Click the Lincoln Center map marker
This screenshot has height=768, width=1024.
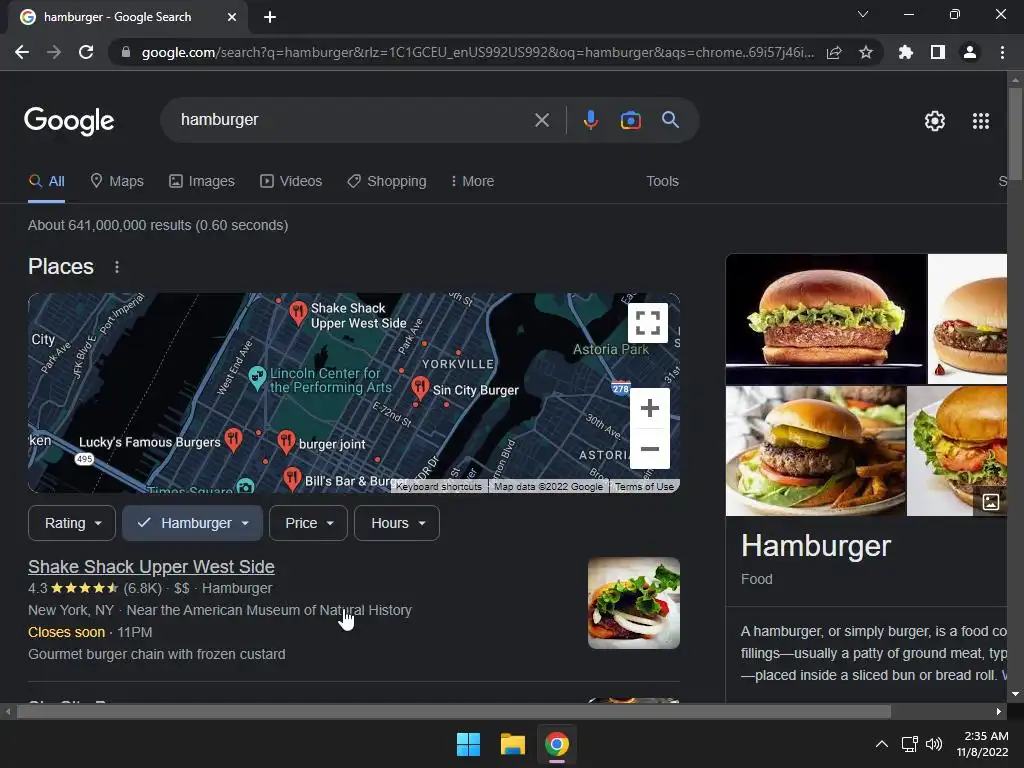pyautogui.click(x=257, y=377)
